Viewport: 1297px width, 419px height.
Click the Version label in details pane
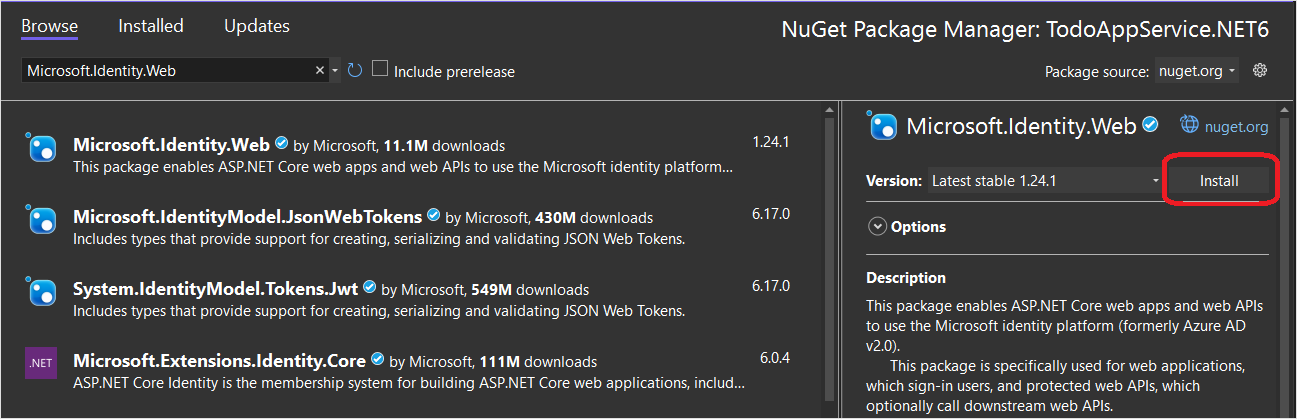894,181
